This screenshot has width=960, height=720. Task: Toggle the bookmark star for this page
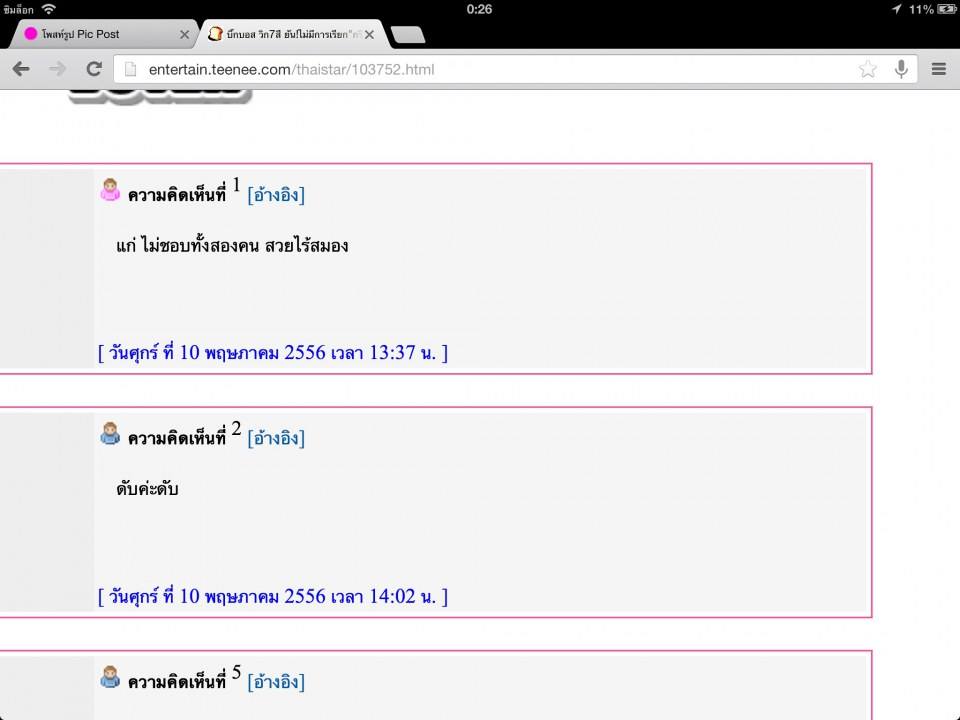pyautogui.click(x=867, y=69)
